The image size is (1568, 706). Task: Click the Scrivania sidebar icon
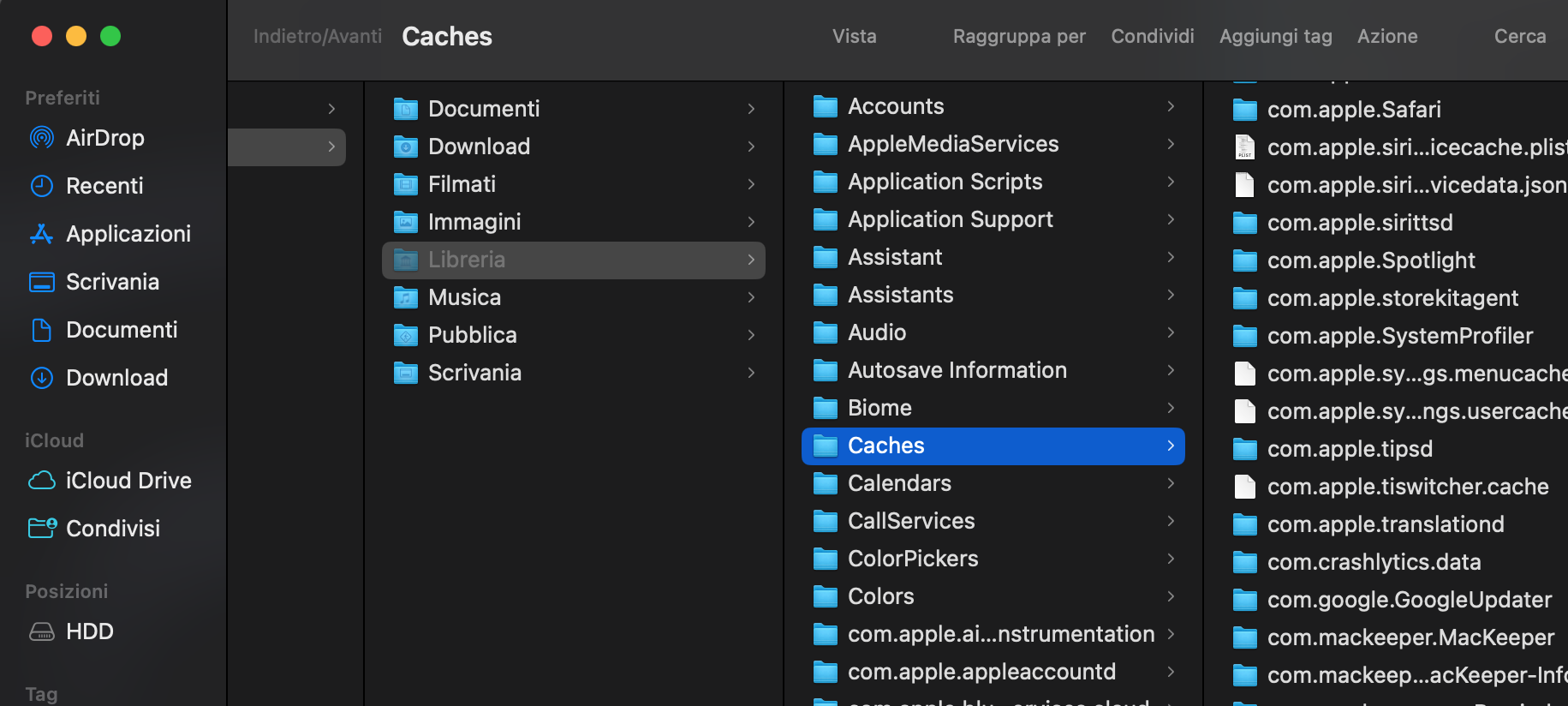41,282
